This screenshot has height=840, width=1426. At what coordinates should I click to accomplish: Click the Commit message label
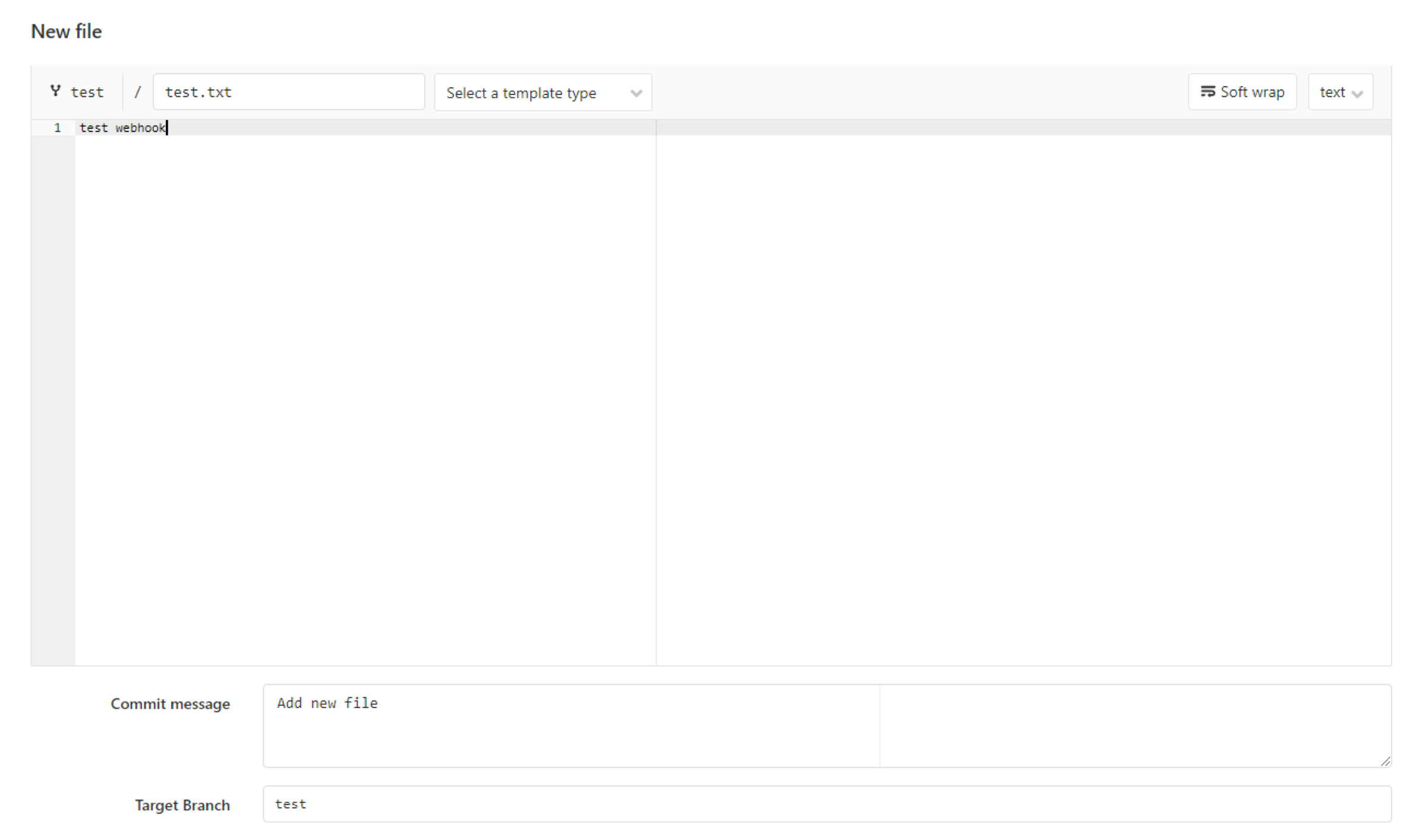[170, 704]
